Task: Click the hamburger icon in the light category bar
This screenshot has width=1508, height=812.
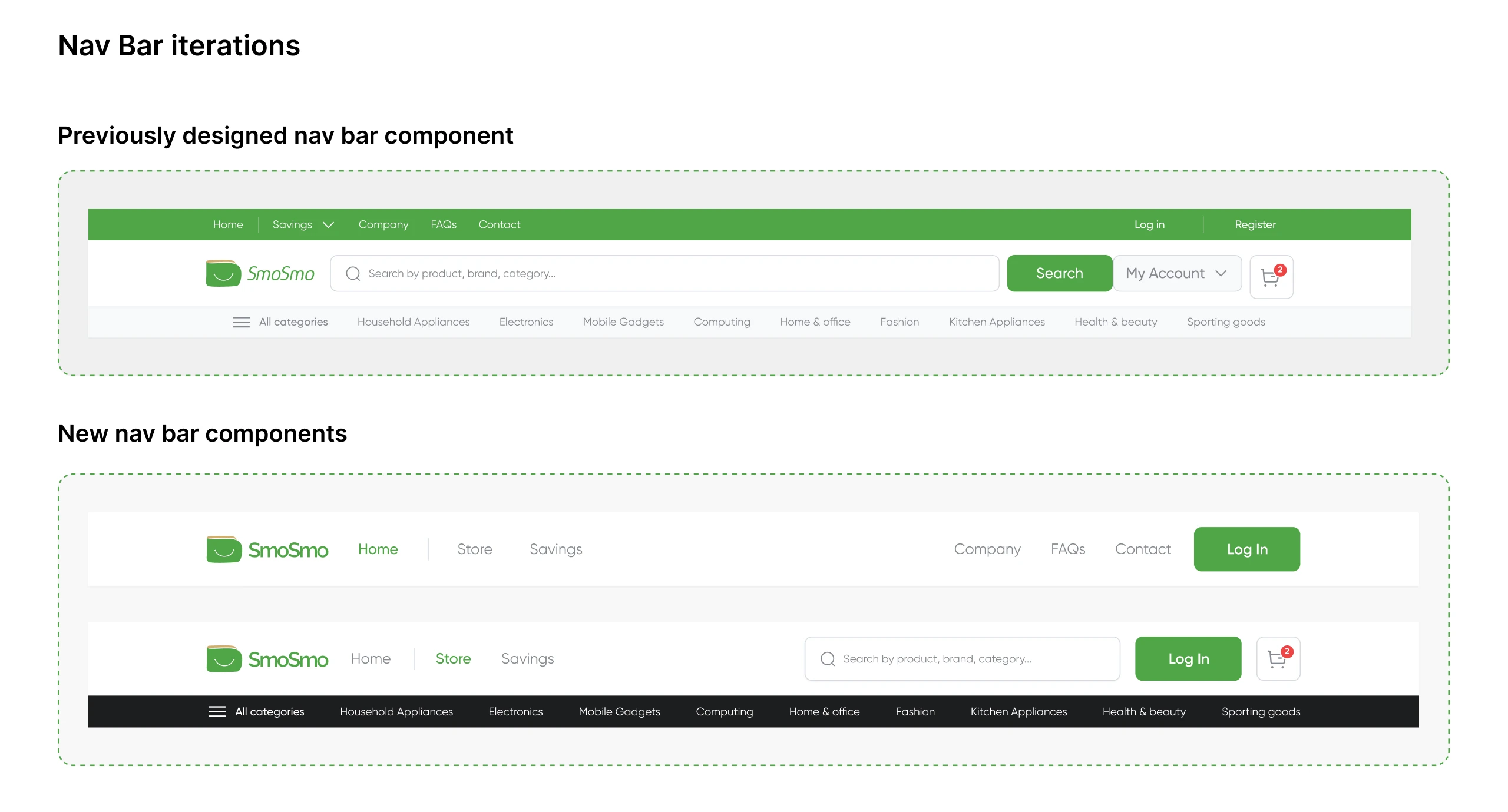Action: pyautogui.click(x=241, y=322)
